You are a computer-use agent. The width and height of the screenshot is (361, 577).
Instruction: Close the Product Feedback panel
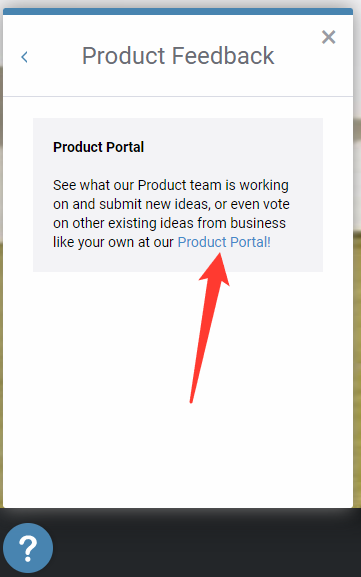[x=328, y=37]
